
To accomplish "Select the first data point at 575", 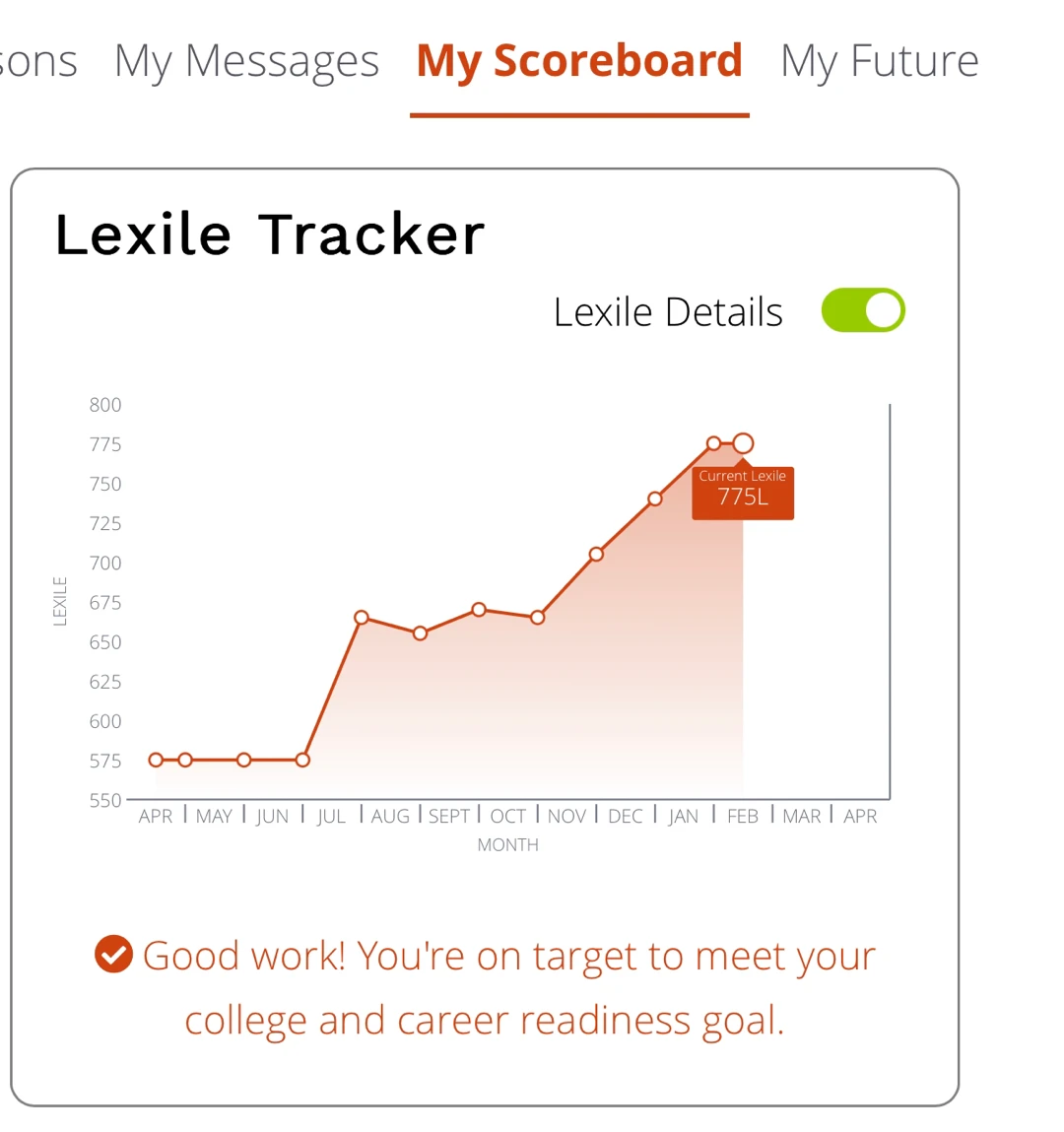I will (x=156, y=760).
